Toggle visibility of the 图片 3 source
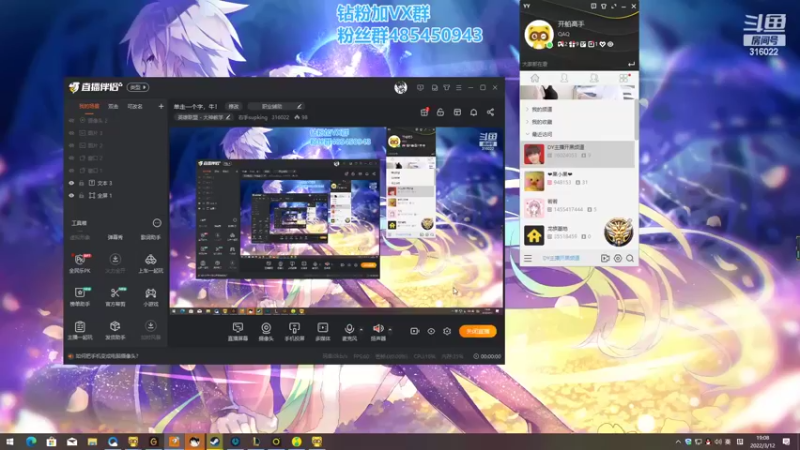This screenshot has height=450, width=800. (x=71, y=133)
